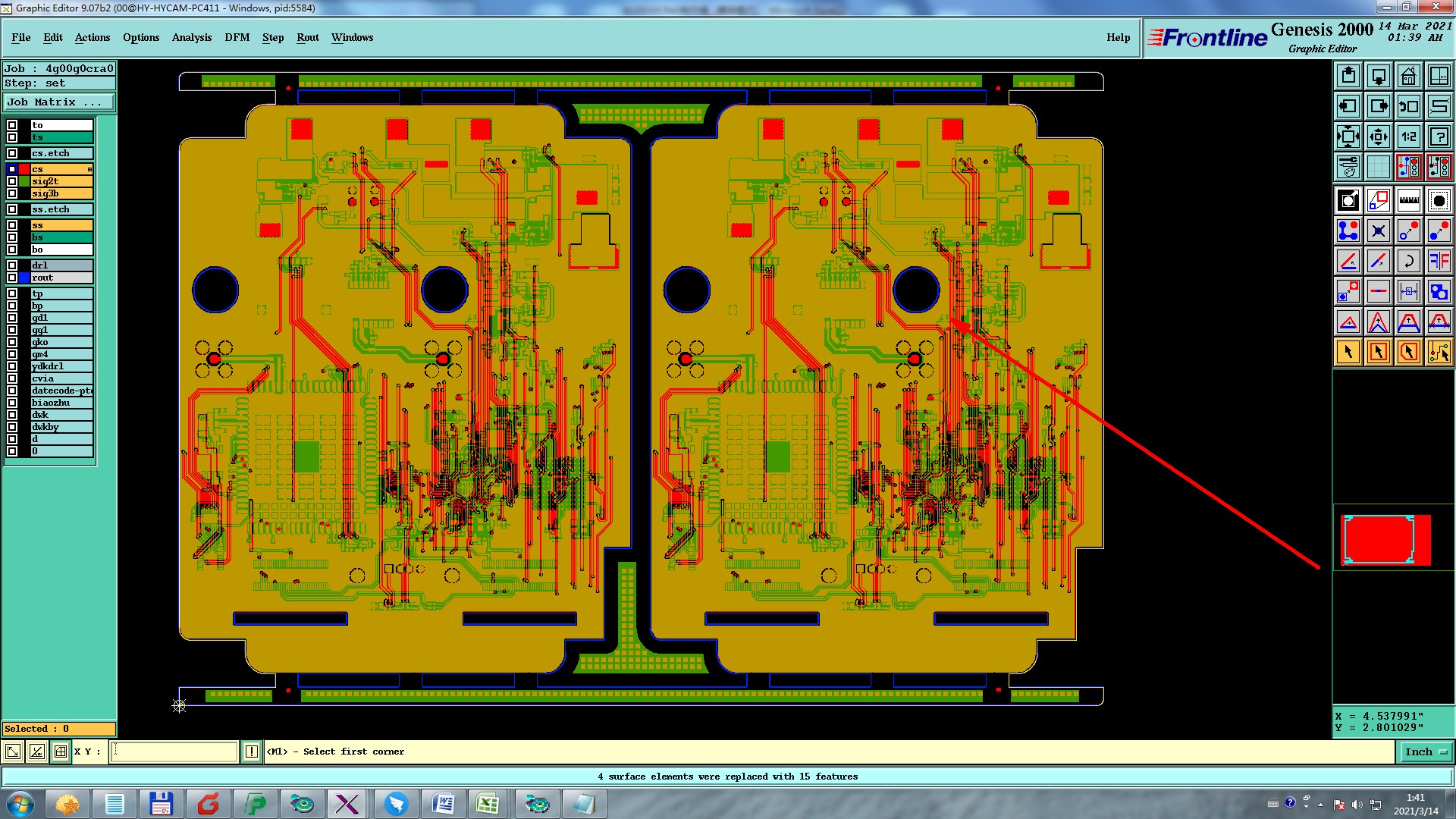
Task: Toggle checkbox for the drl layer
Action: pyautogui.click(x=12, y=265)
